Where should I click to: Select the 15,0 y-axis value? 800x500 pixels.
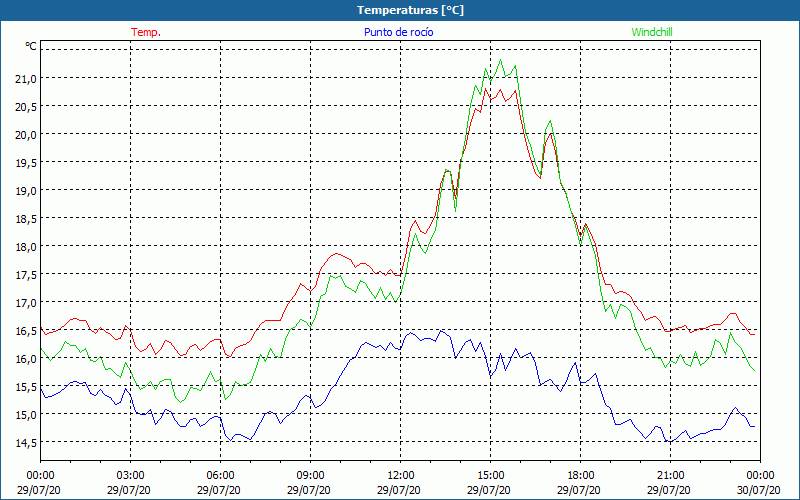point(27,414)
